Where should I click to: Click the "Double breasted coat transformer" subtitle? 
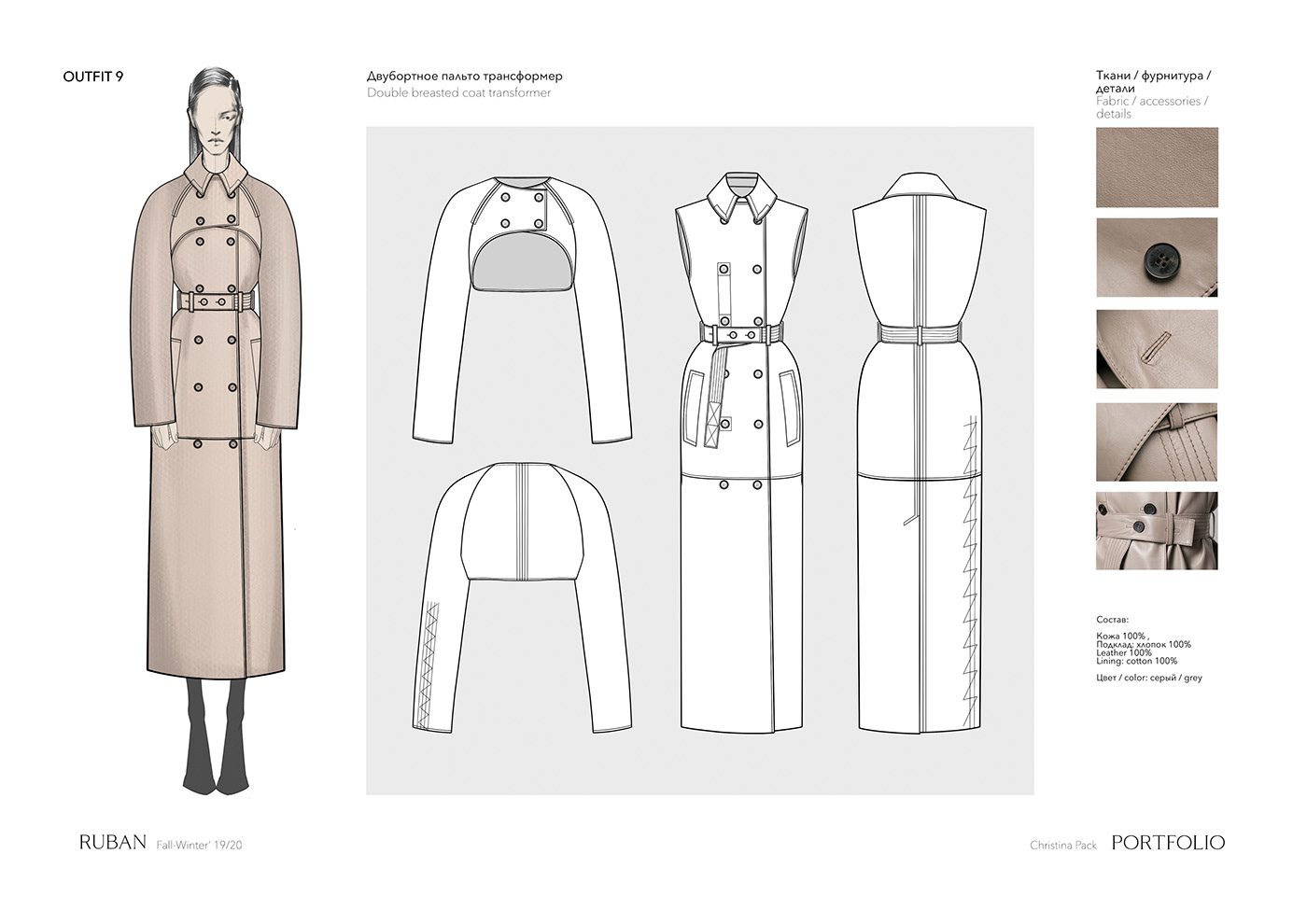[459, 92]
